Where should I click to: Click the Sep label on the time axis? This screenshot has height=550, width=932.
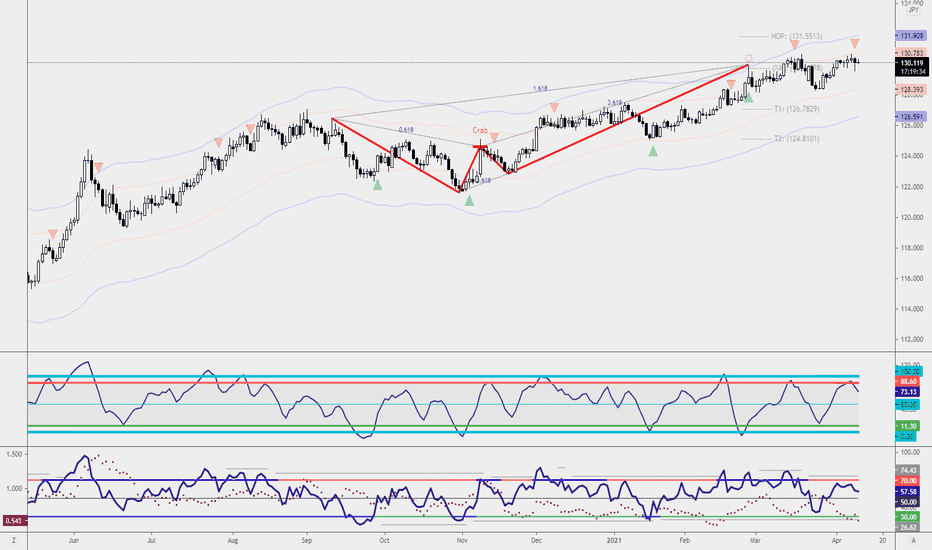coord(307,540)
